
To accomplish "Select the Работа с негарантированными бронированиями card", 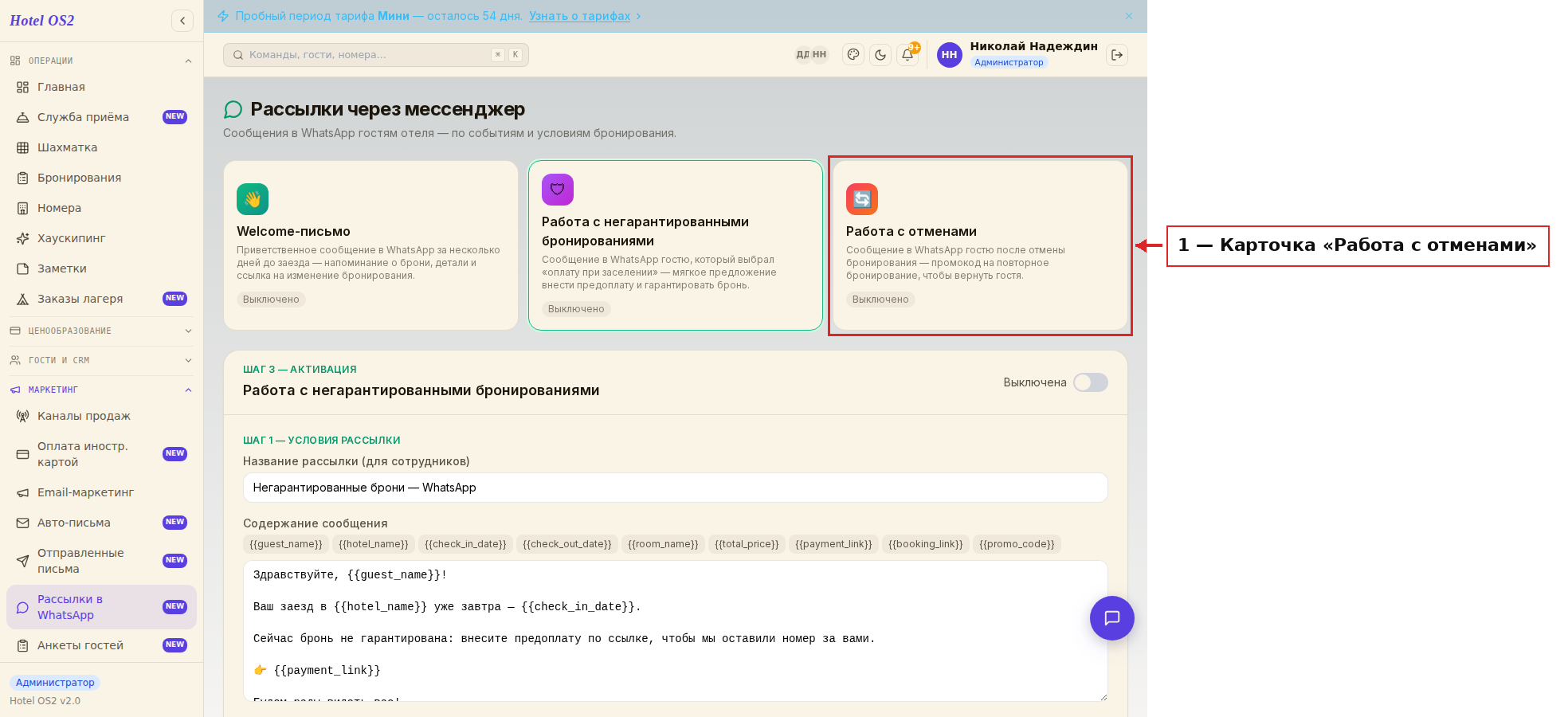I will pyautogui.click(x=676, y=245).
